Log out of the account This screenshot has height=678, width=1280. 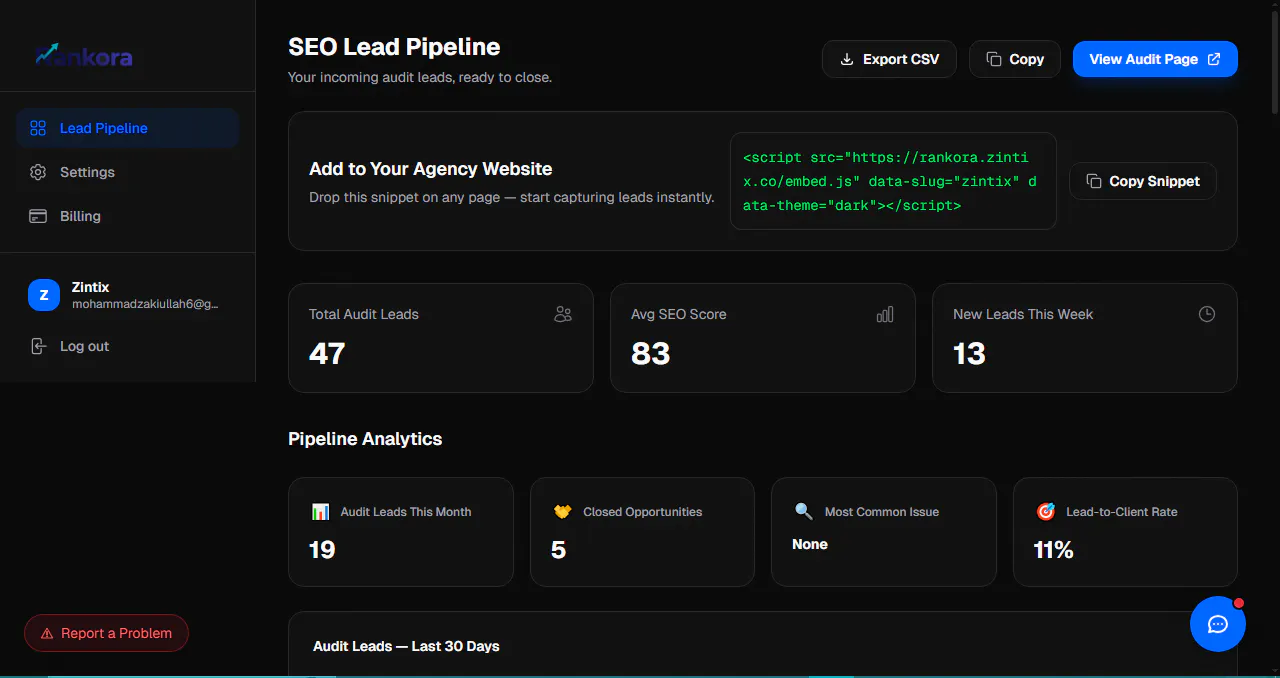tap(127, 346)
